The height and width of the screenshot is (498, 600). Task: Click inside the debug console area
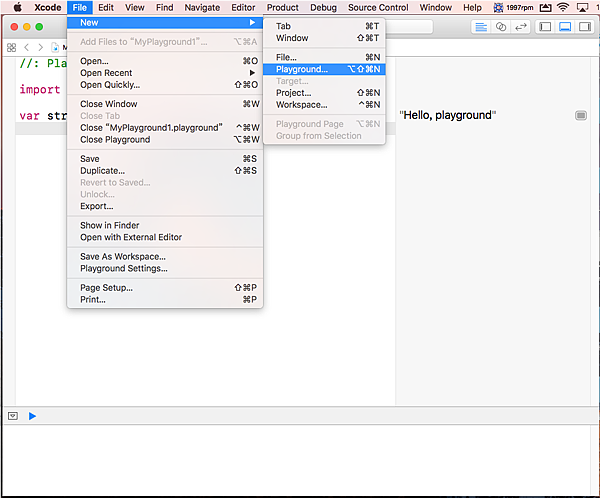point(297,459)
